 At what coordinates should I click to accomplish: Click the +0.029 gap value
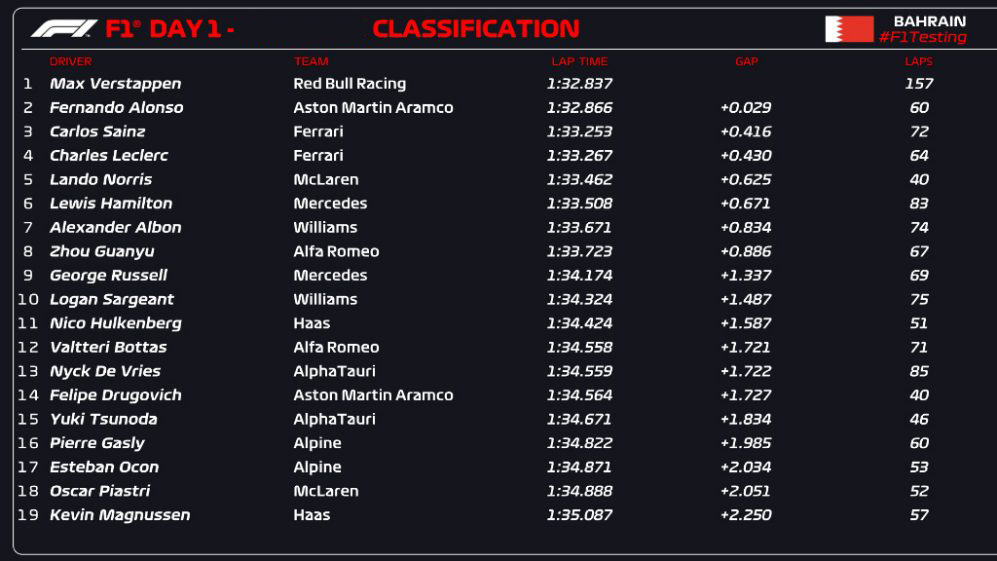745,107
